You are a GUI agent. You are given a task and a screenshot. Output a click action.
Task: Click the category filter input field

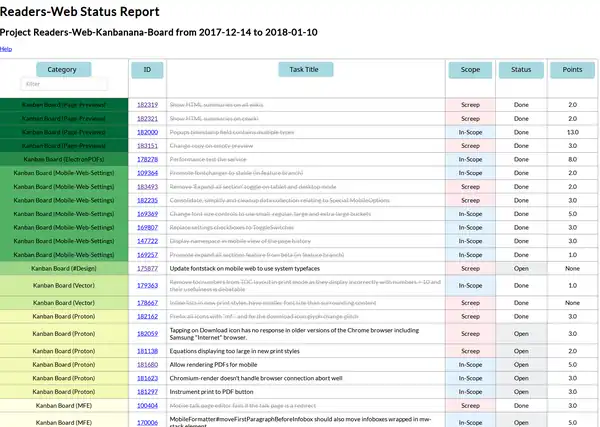[x=62, y=85]
